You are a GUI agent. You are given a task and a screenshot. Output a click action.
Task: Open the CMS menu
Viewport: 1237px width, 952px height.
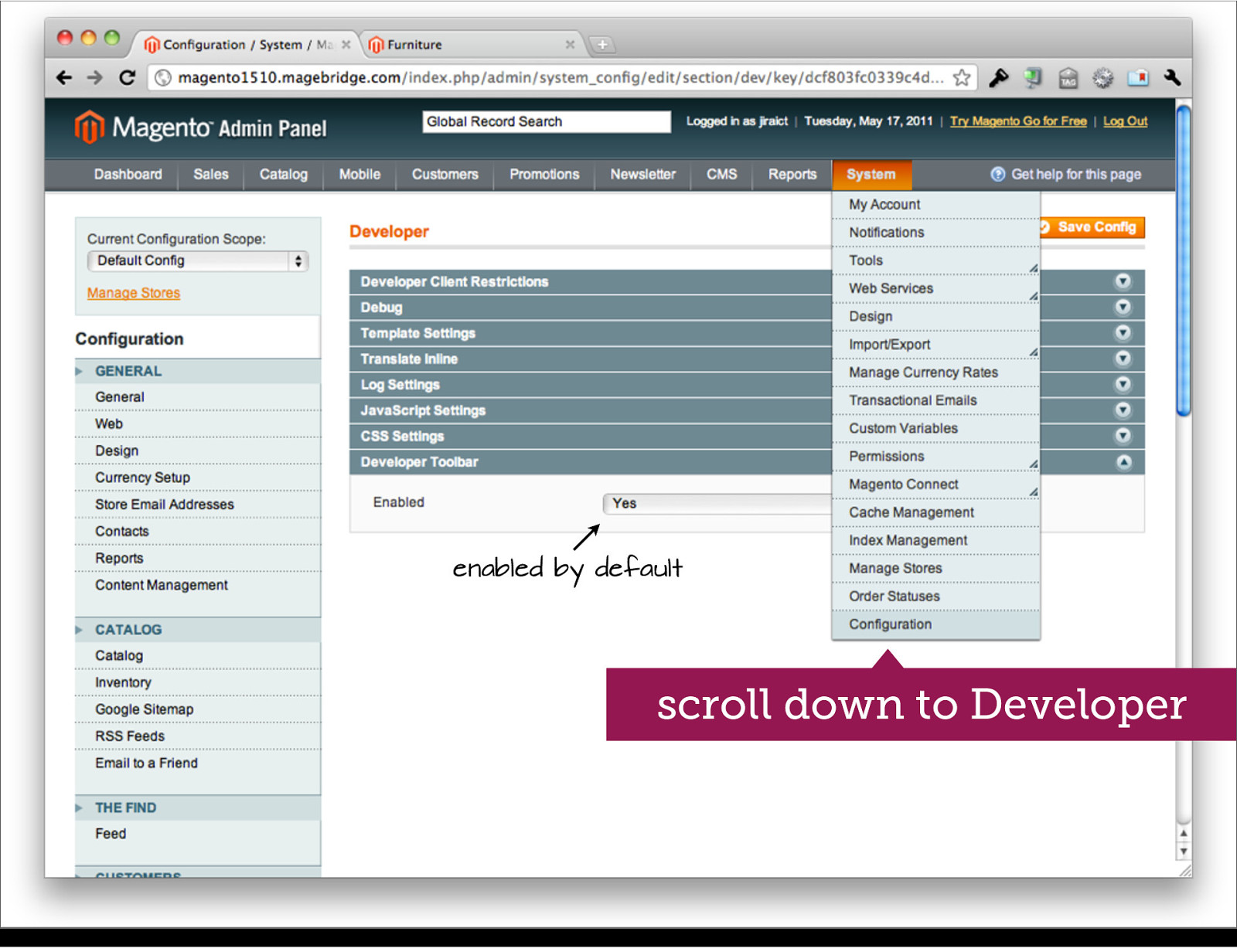click(x=722, y=175)
